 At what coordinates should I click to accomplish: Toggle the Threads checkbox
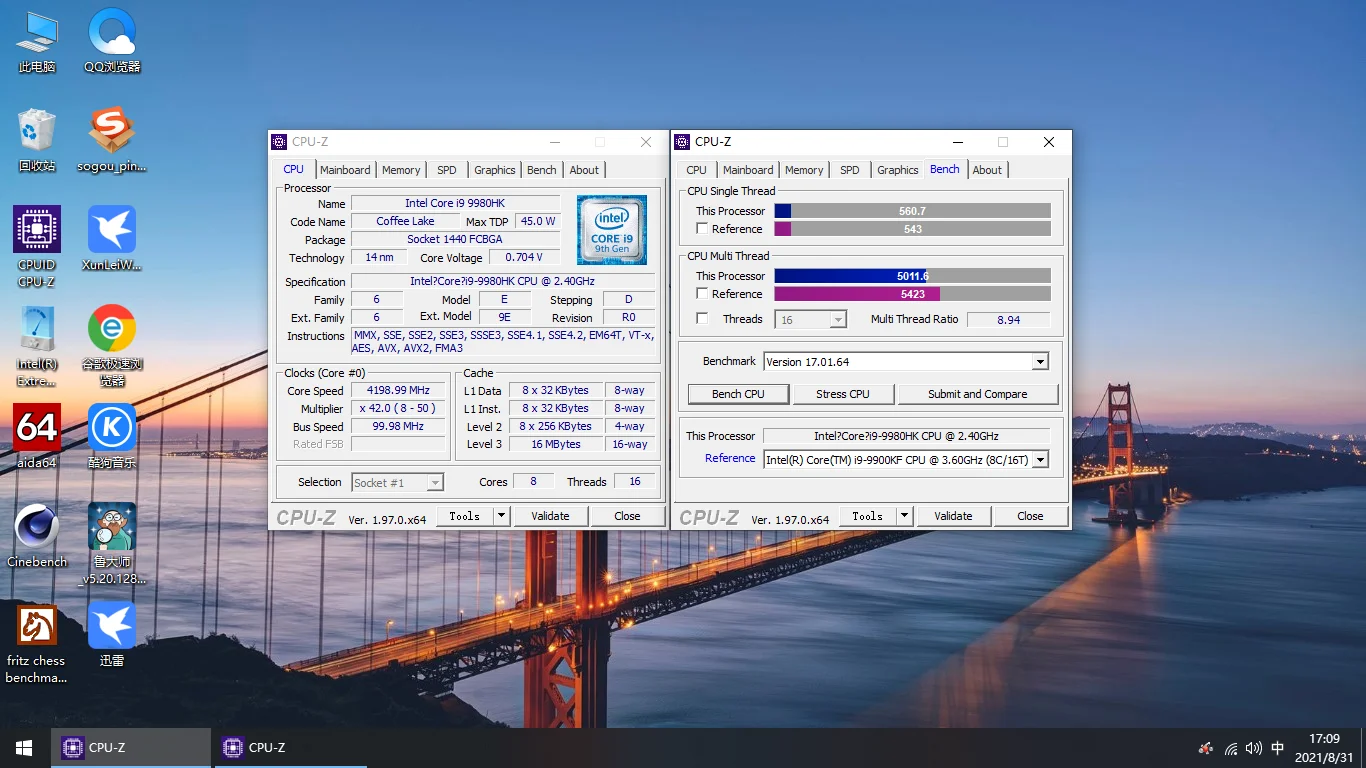(702, 319)
